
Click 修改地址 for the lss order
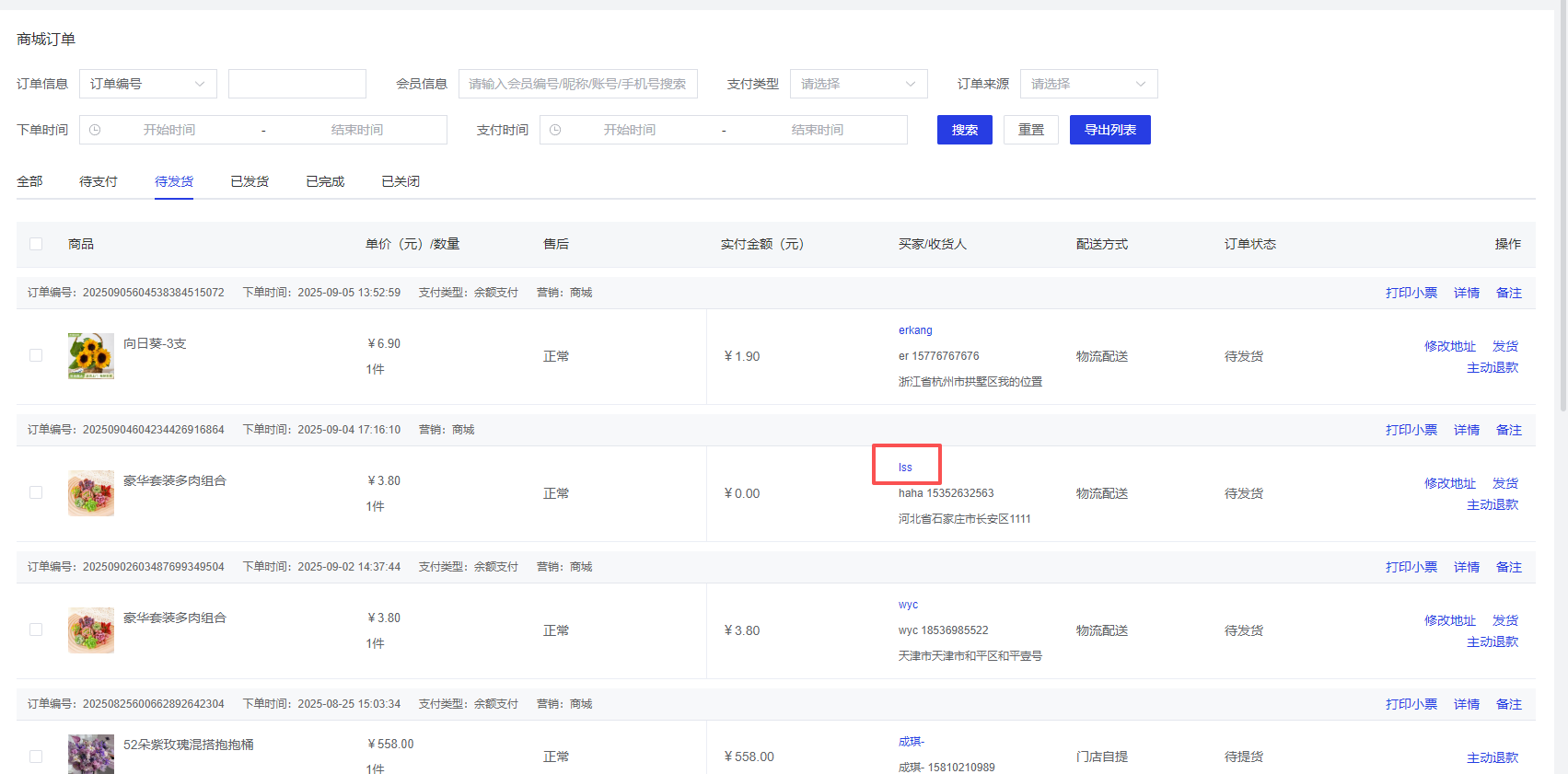tap(1450, 483)
